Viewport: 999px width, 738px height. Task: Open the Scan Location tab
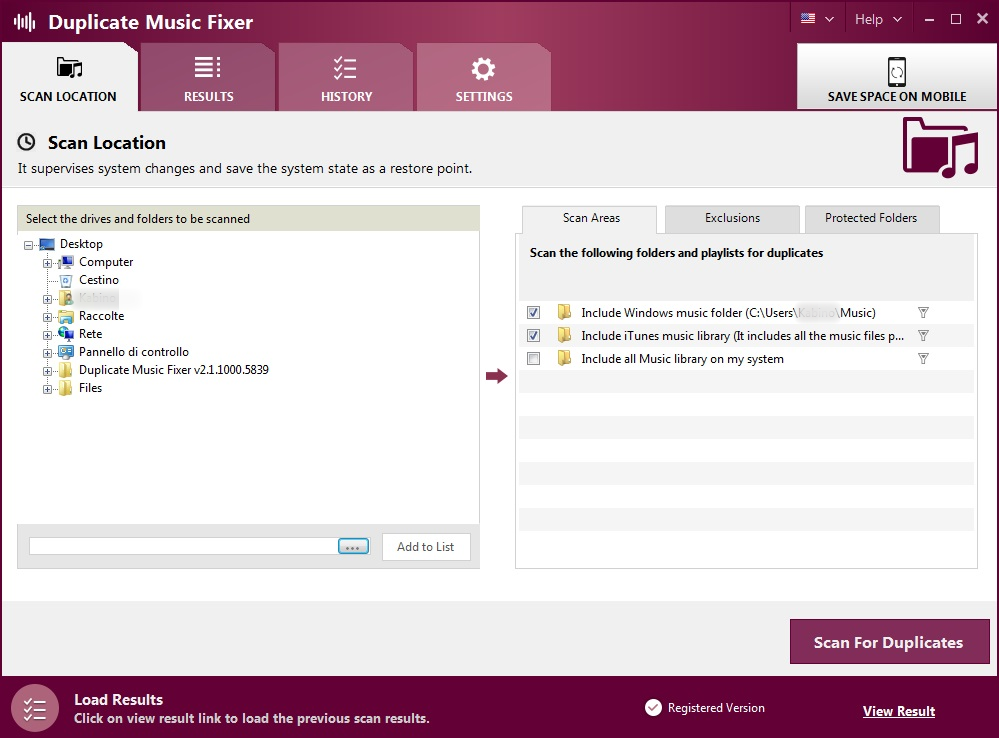click(x=69, y=78)
